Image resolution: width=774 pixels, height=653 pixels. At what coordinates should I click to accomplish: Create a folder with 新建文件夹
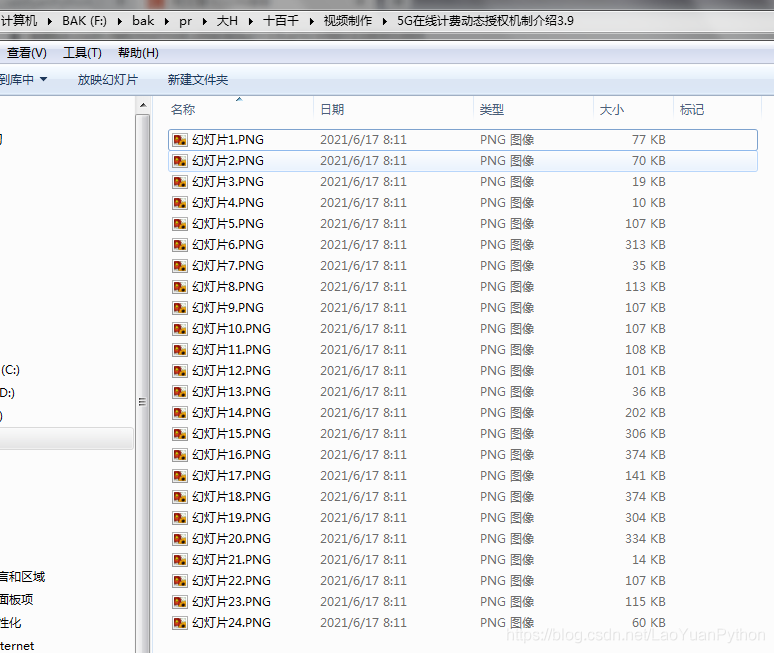click(x=197, y=79)
